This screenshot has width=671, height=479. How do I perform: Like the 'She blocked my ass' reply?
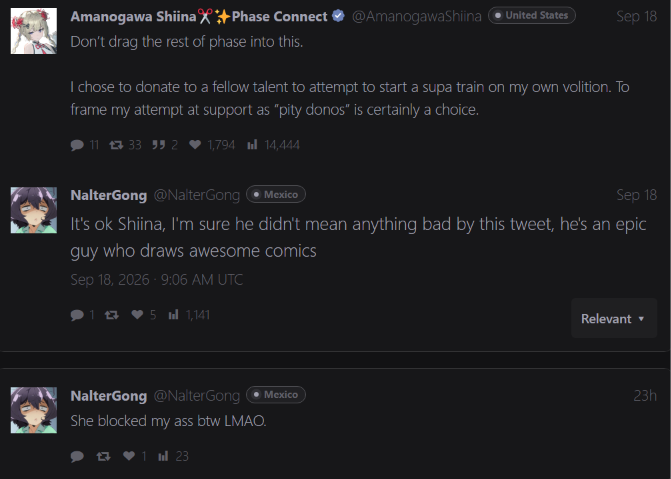[x=129, y=456]
